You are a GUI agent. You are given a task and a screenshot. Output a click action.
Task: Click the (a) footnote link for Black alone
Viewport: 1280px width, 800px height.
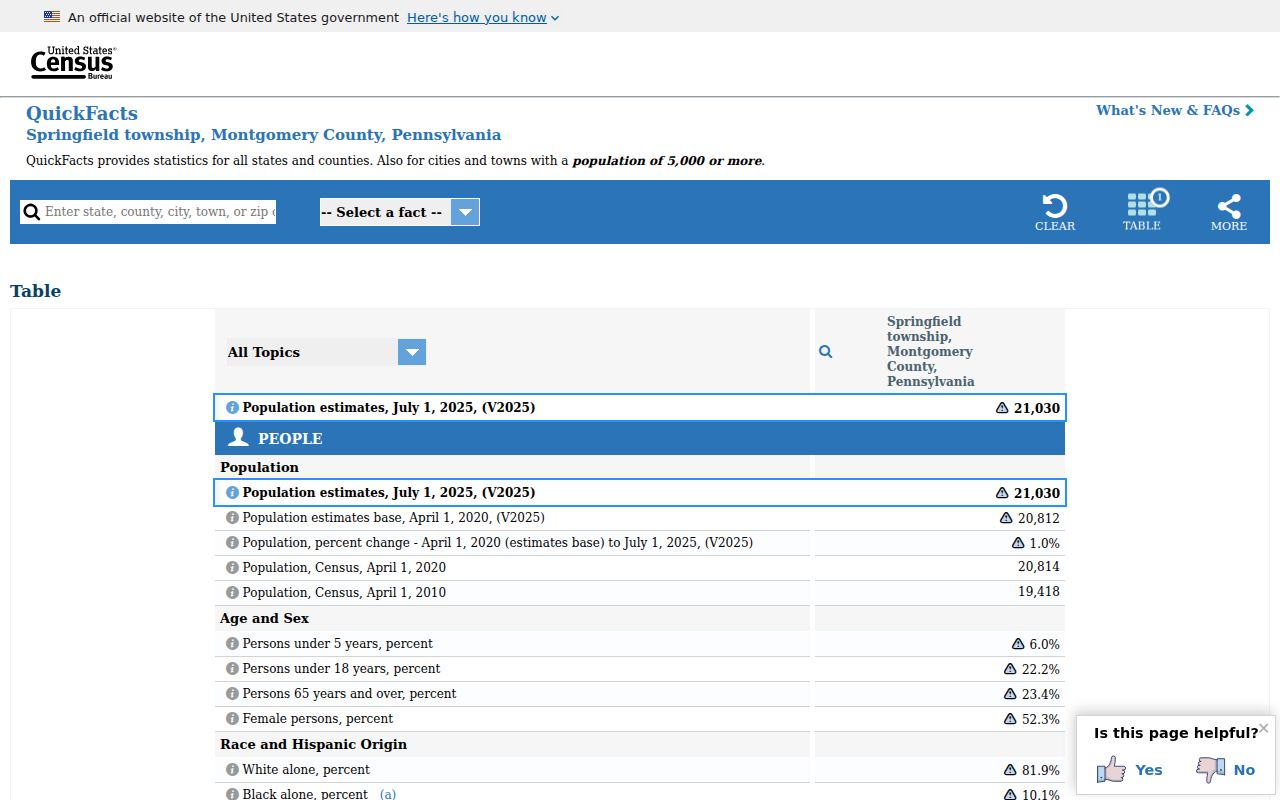tap(388, 794)
